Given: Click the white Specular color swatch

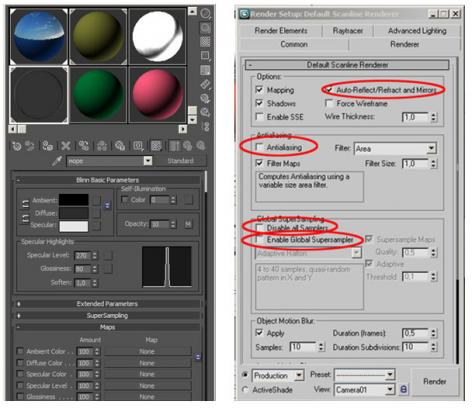Looking at the screenshot, I should click(74, 226).
